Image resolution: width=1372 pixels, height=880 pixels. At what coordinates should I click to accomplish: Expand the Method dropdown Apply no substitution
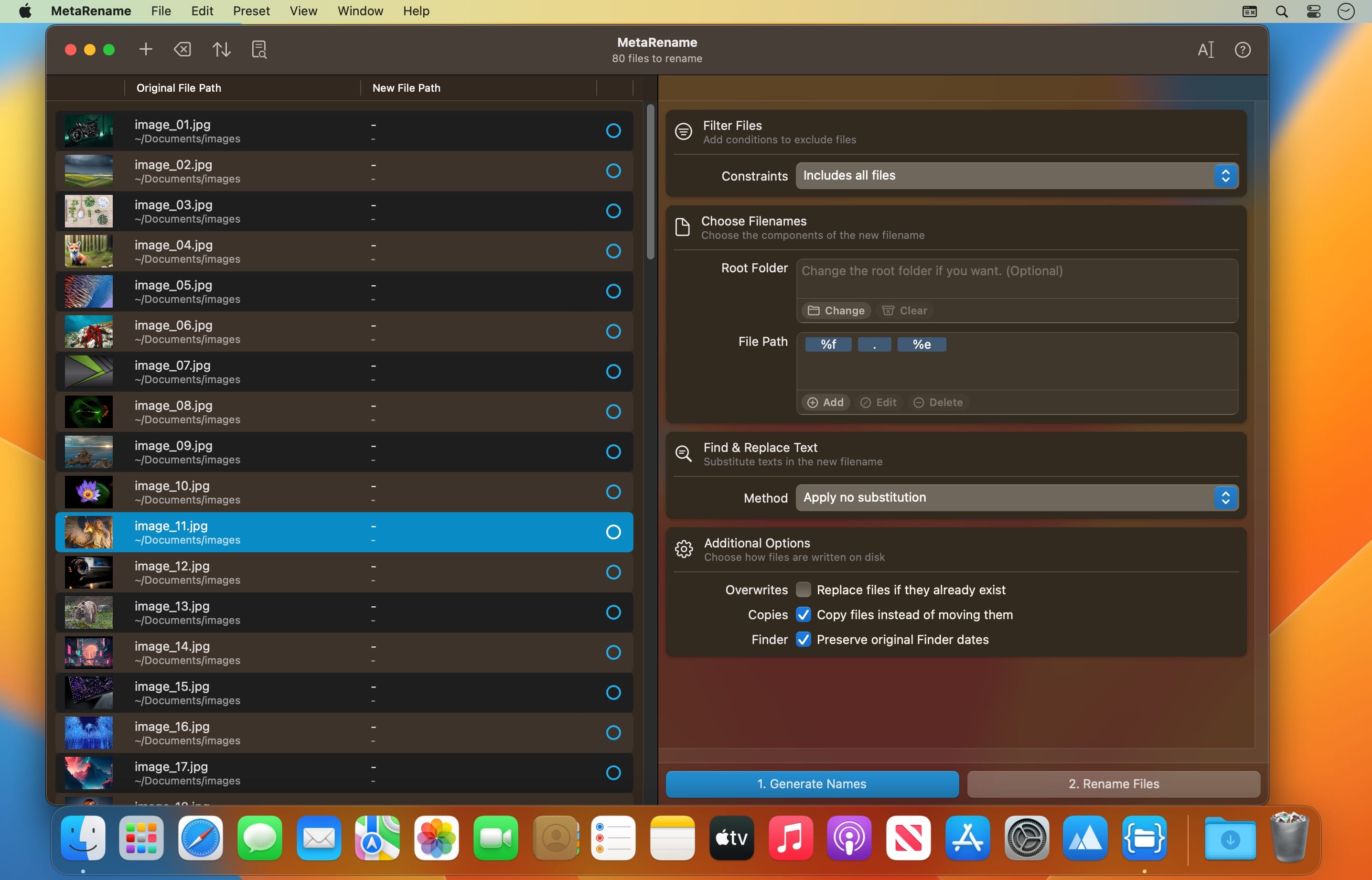pos(1017,498)
